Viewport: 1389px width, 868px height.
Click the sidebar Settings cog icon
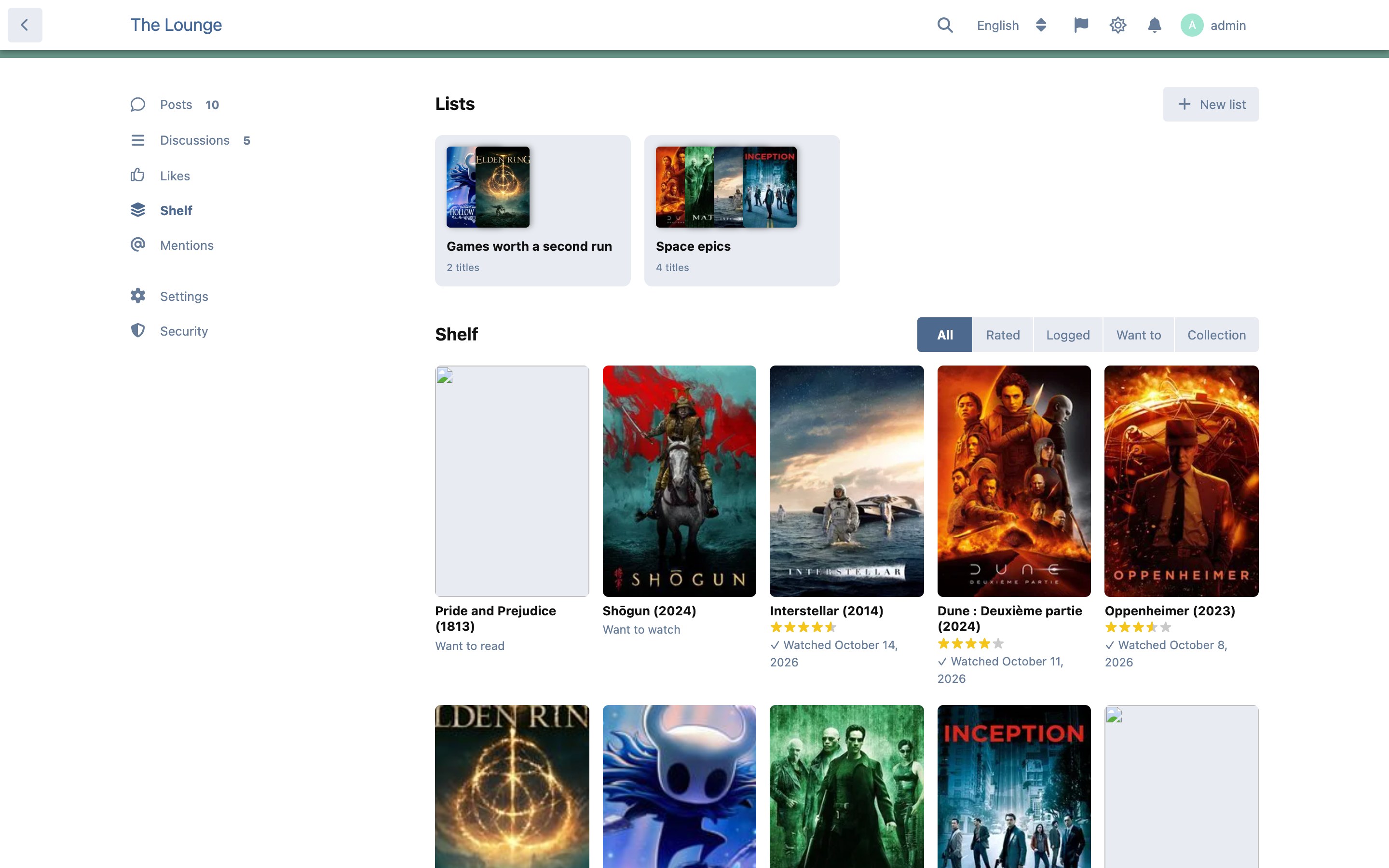pos(138,296)
